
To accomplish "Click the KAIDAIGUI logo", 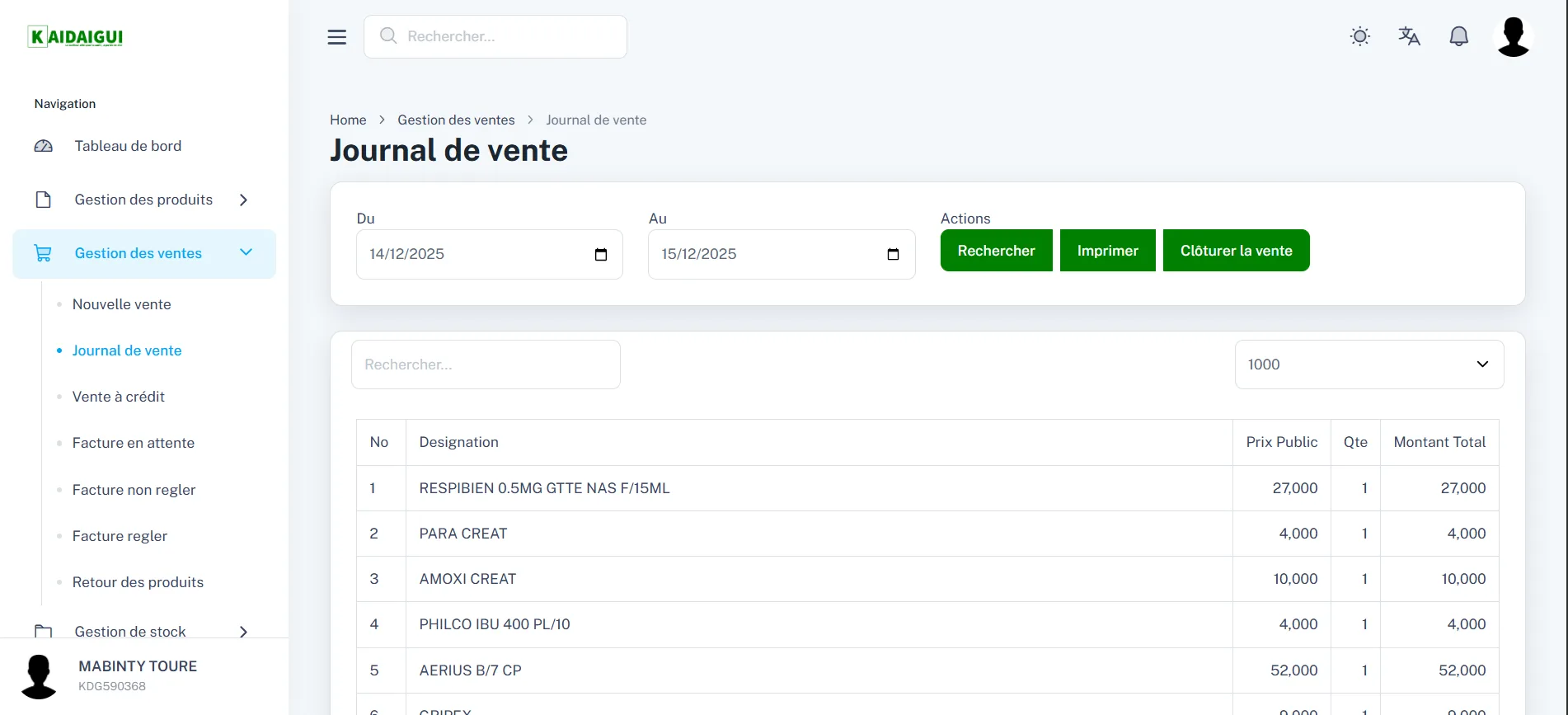I will click(75, 36).
